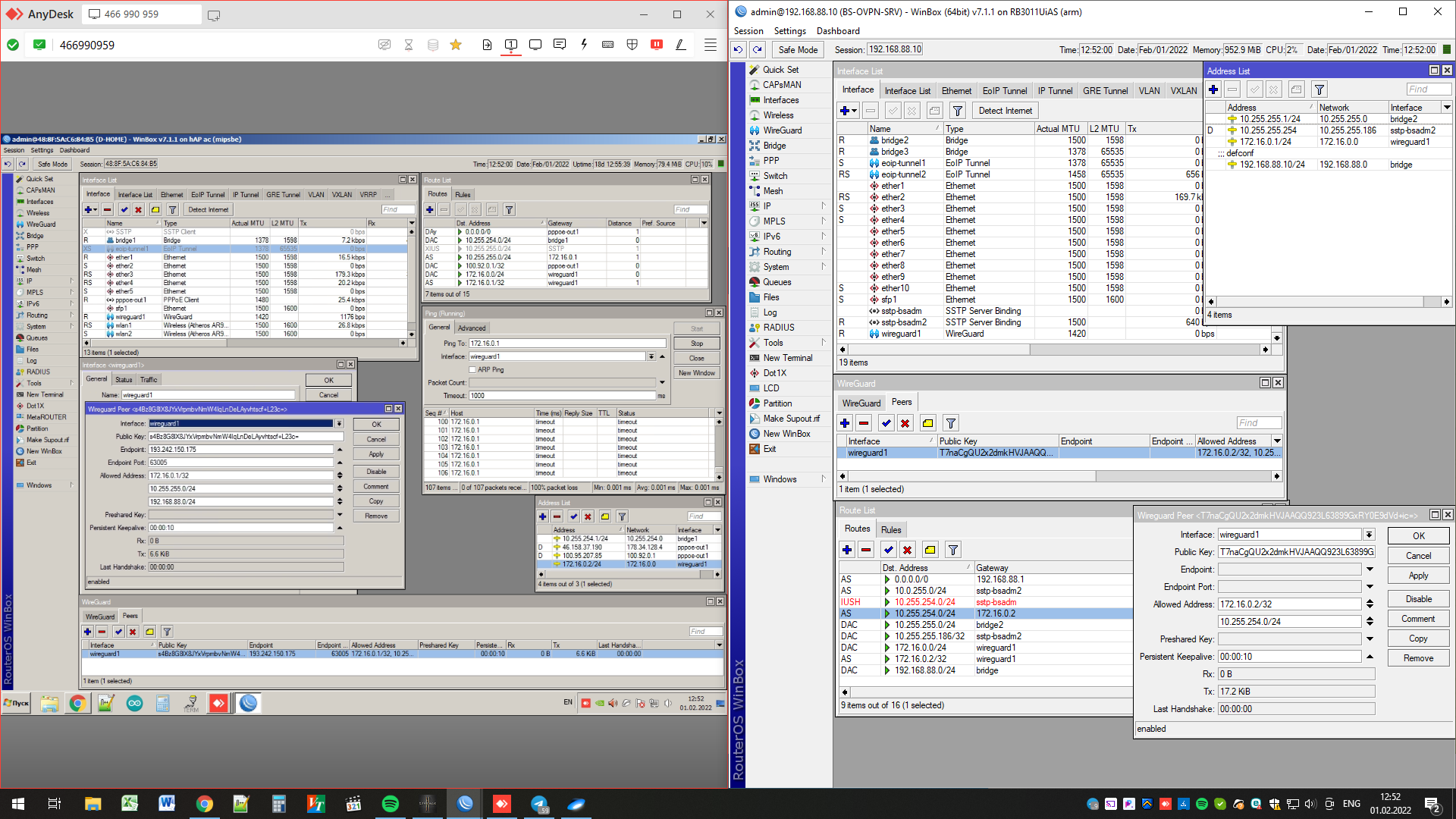Open Quick Set in right WinBox sidebar

780,70
